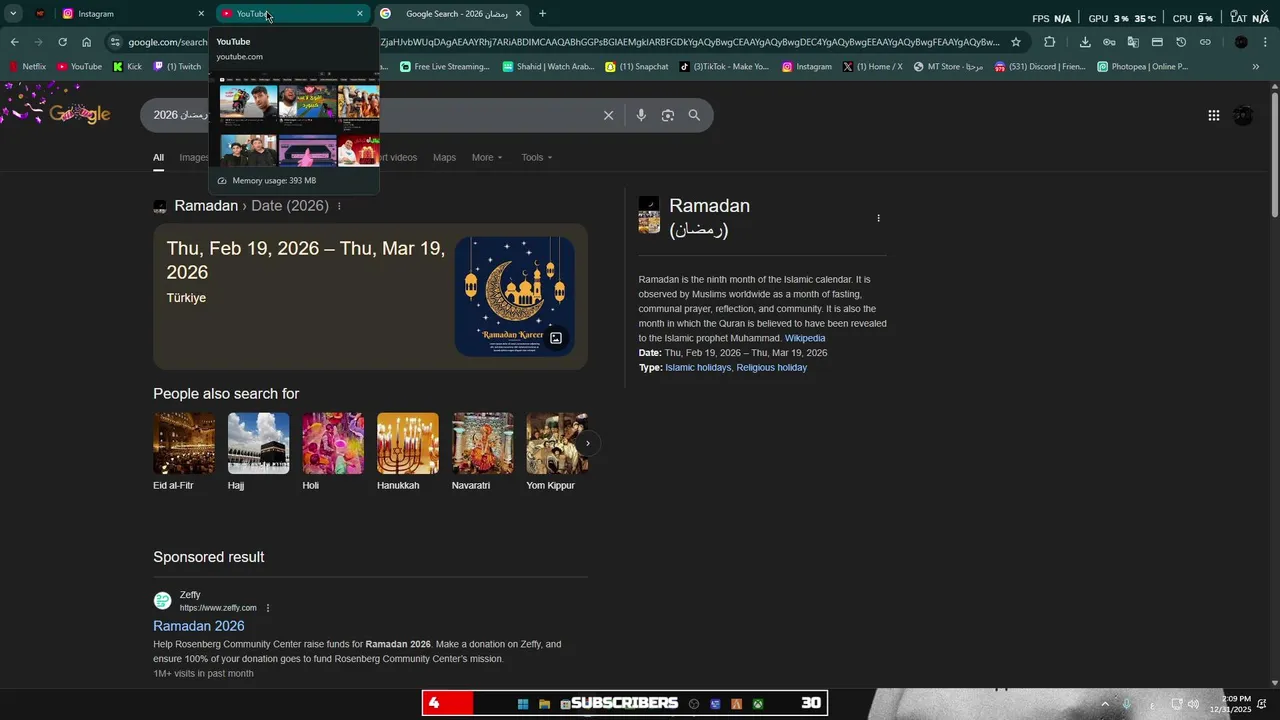
Task: Show more hidden bookmarks with double chevron
Action: click(1256, 67)
